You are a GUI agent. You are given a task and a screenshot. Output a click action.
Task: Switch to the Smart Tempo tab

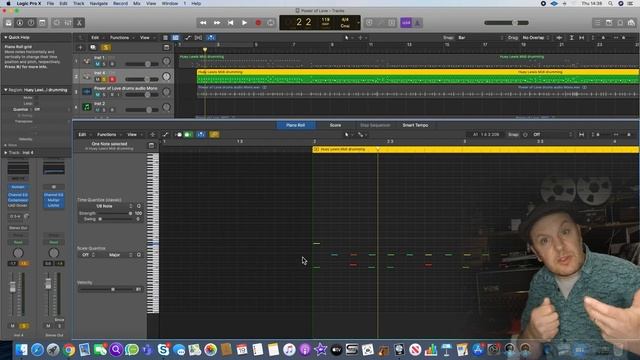click(415, 125)
